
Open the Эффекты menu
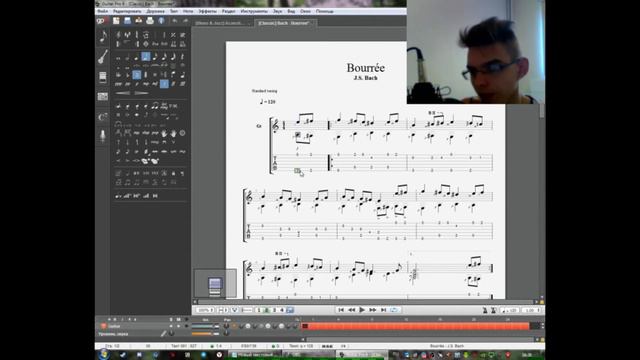click(207, 11)
